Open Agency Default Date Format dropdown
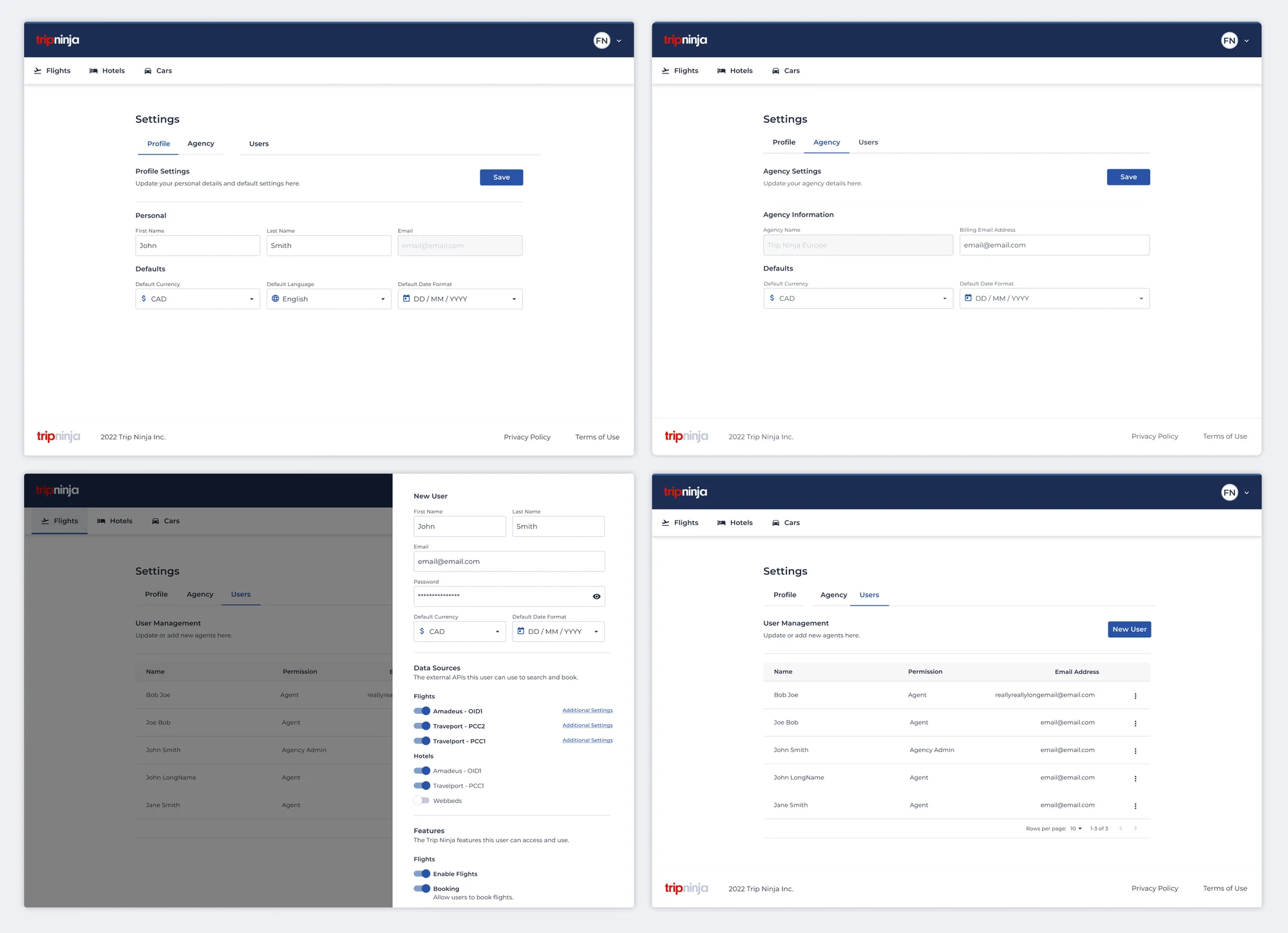This screenshot has width=1288, height=933. point(1055,298)
